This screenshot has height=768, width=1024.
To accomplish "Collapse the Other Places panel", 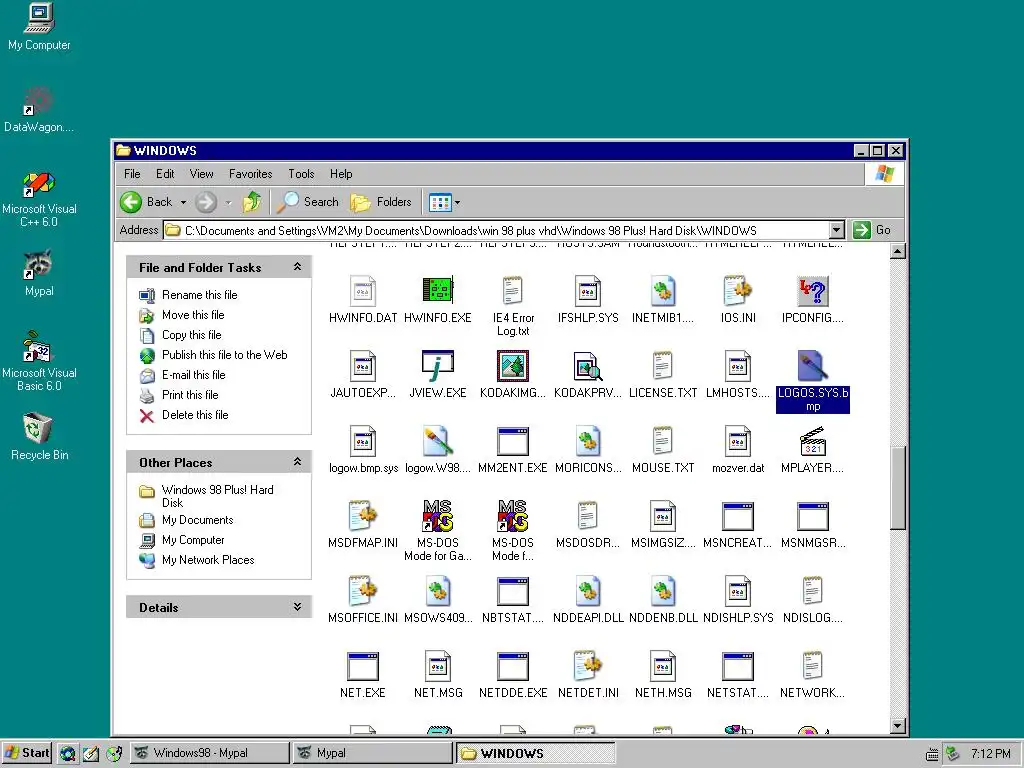I will [297, 462].
